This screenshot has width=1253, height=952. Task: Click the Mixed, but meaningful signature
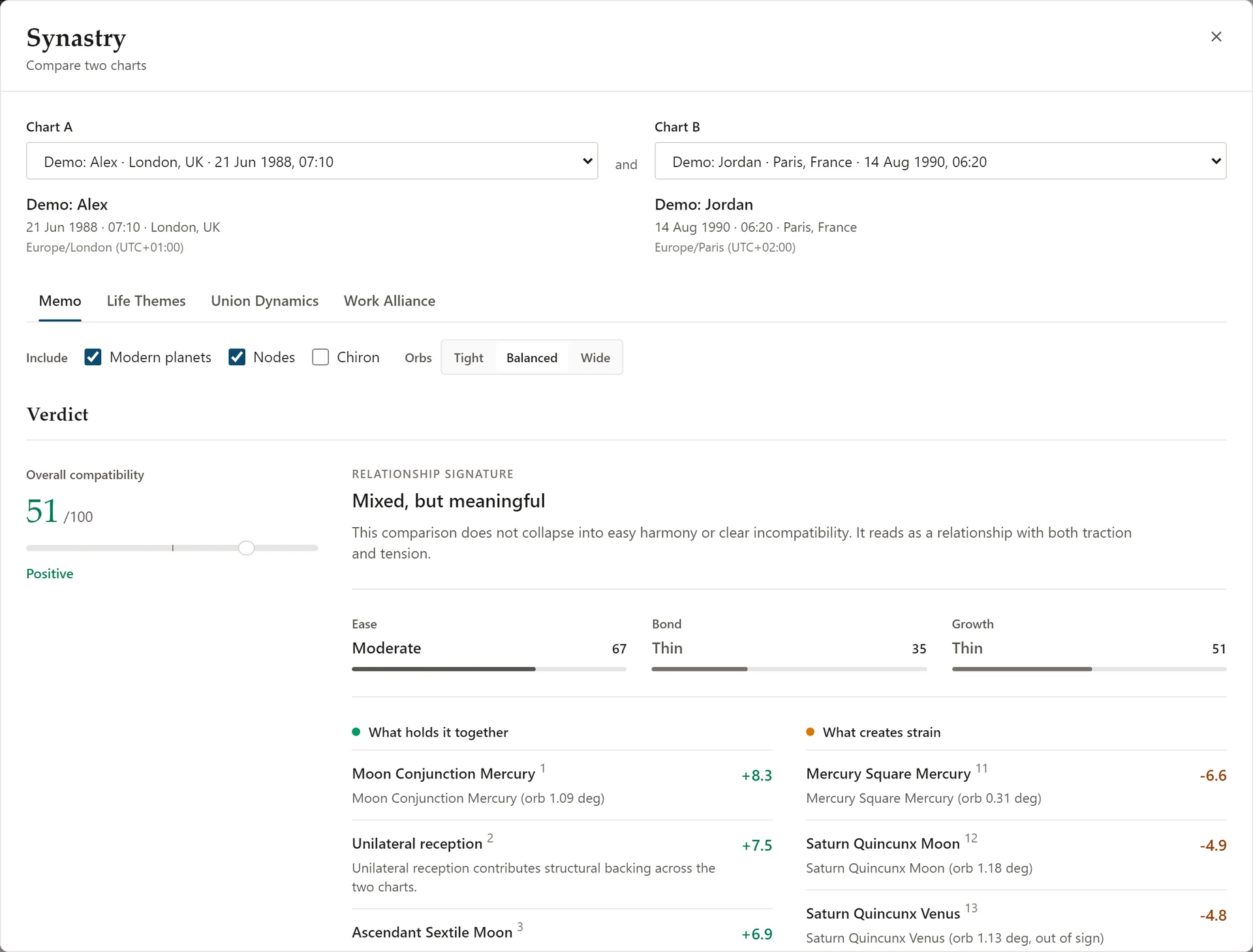coord(448,500)
